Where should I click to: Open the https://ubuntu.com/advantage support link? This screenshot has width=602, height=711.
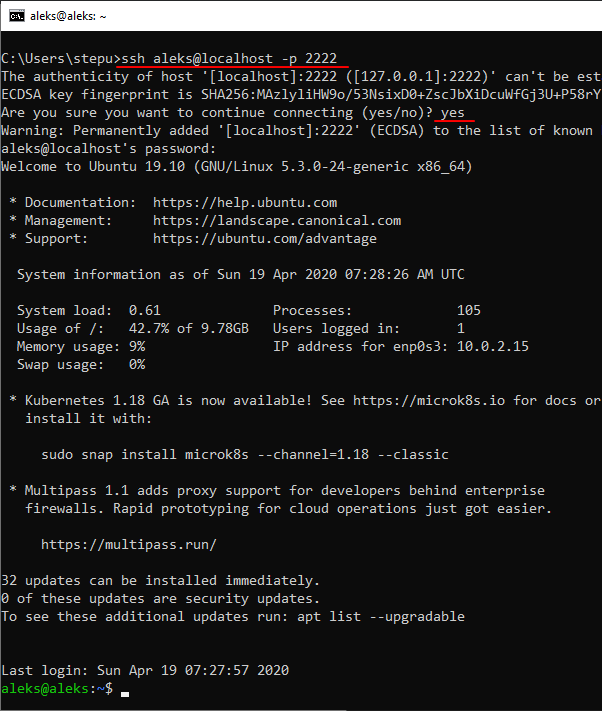point(265,238)
